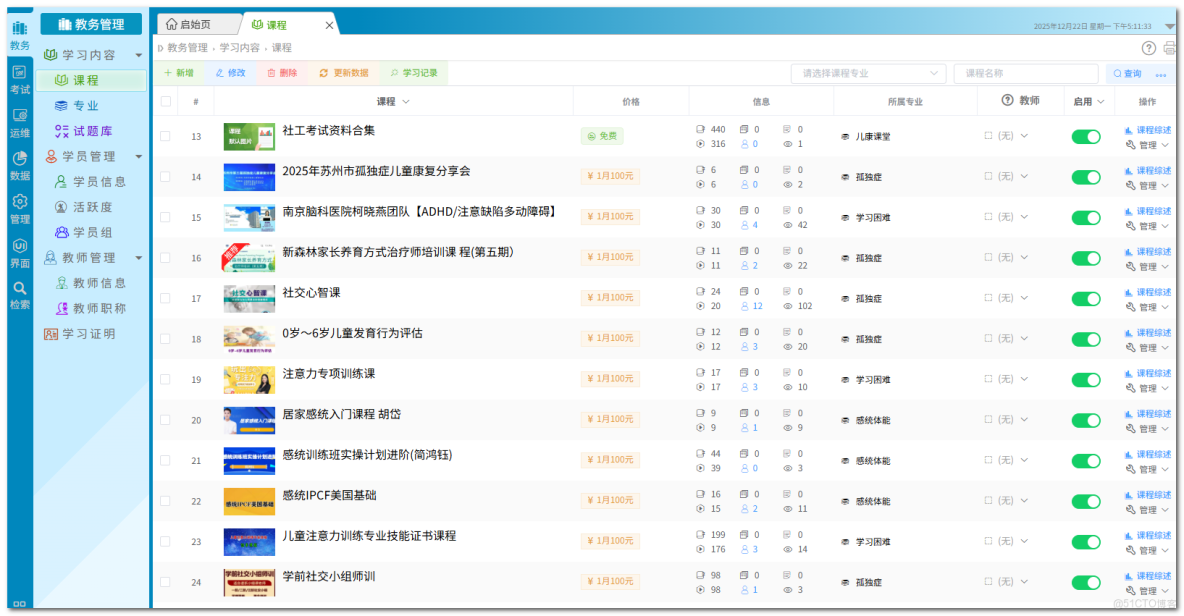Open the 请选择课程专业 dropdown
1184x616 pixels.
tap(867, 73)
